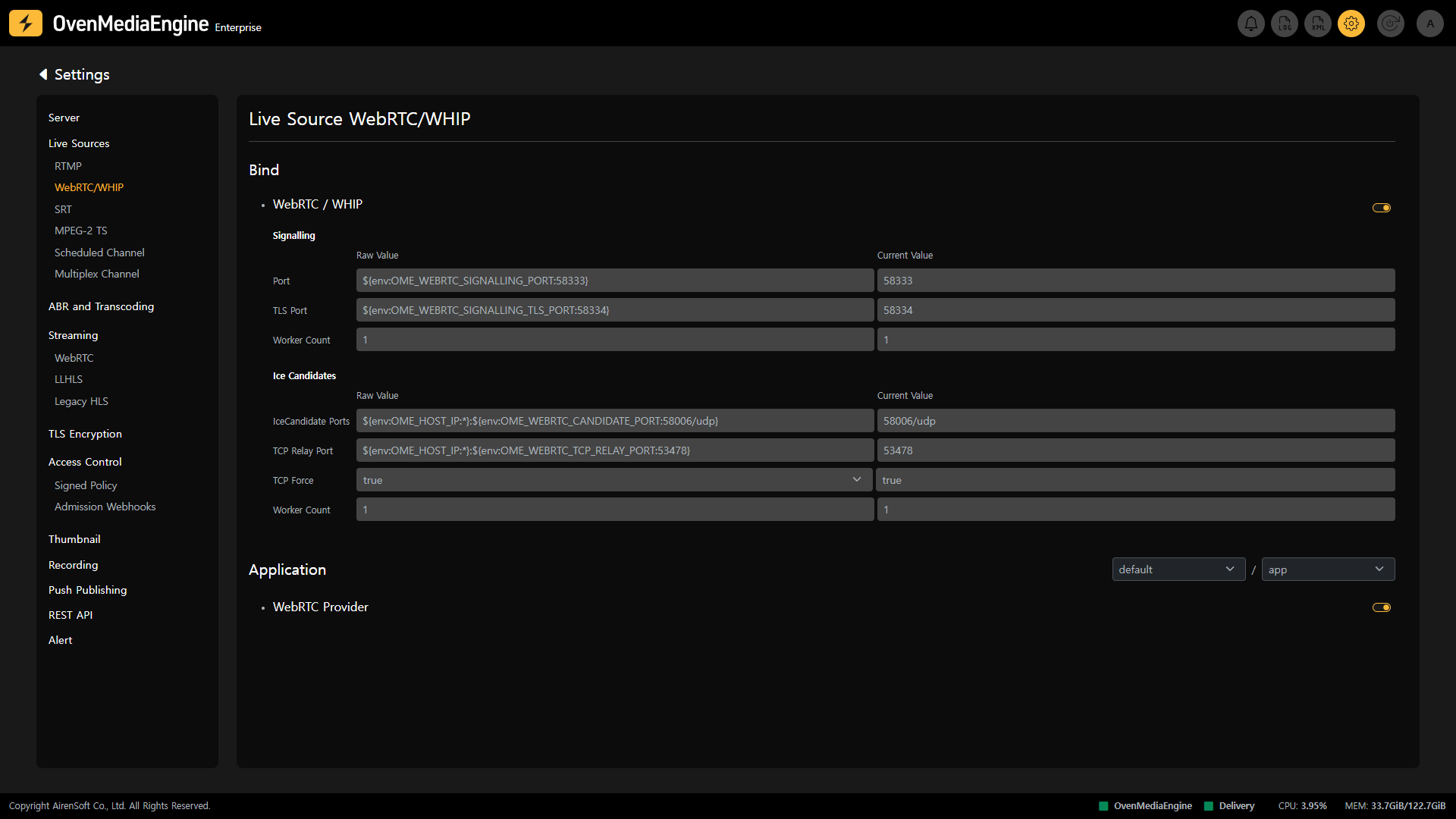Open the Push Publishing section

coord(87,590)
